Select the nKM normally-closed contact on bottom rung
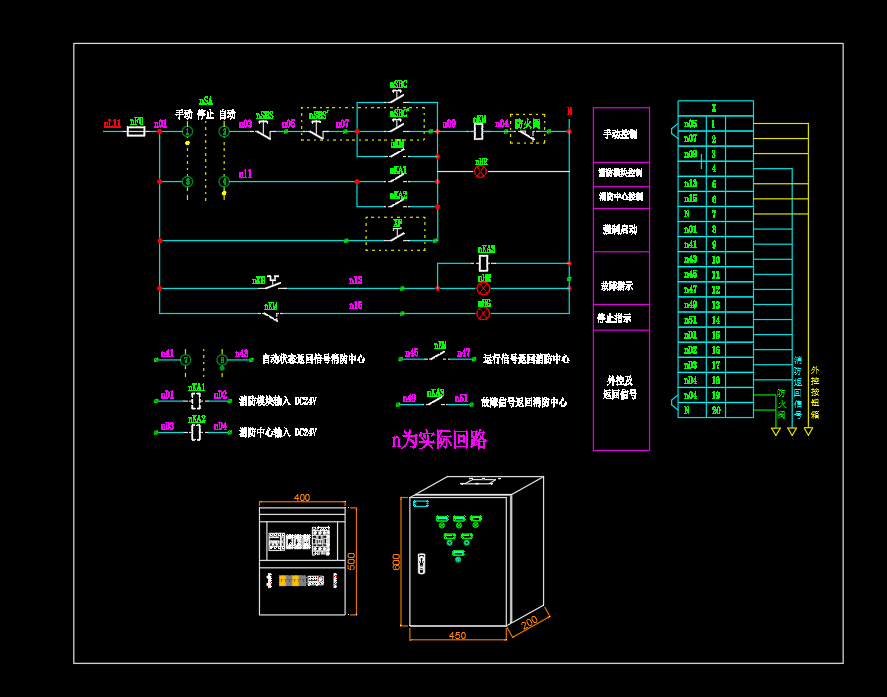This screenshot has height=697, width=887. [x=272, y=316]
